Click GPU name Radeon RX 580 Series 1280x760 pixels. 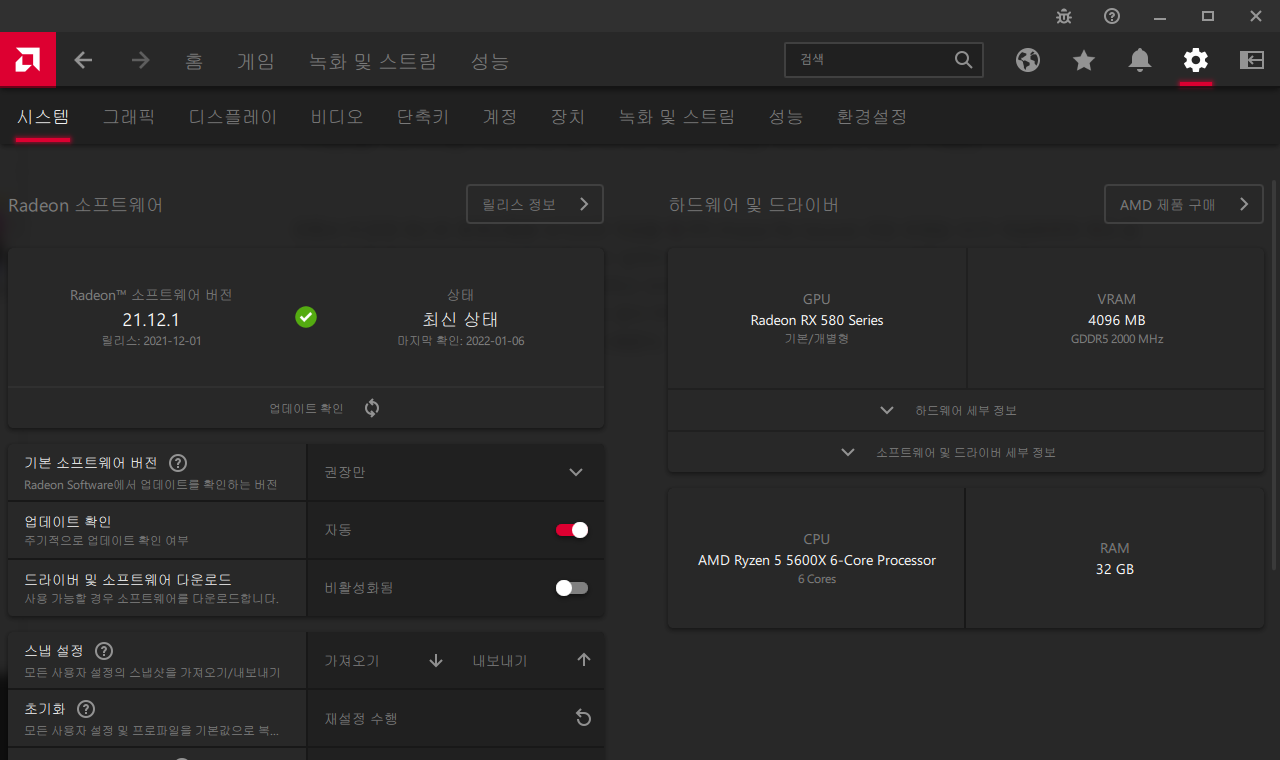coord(817,320)
